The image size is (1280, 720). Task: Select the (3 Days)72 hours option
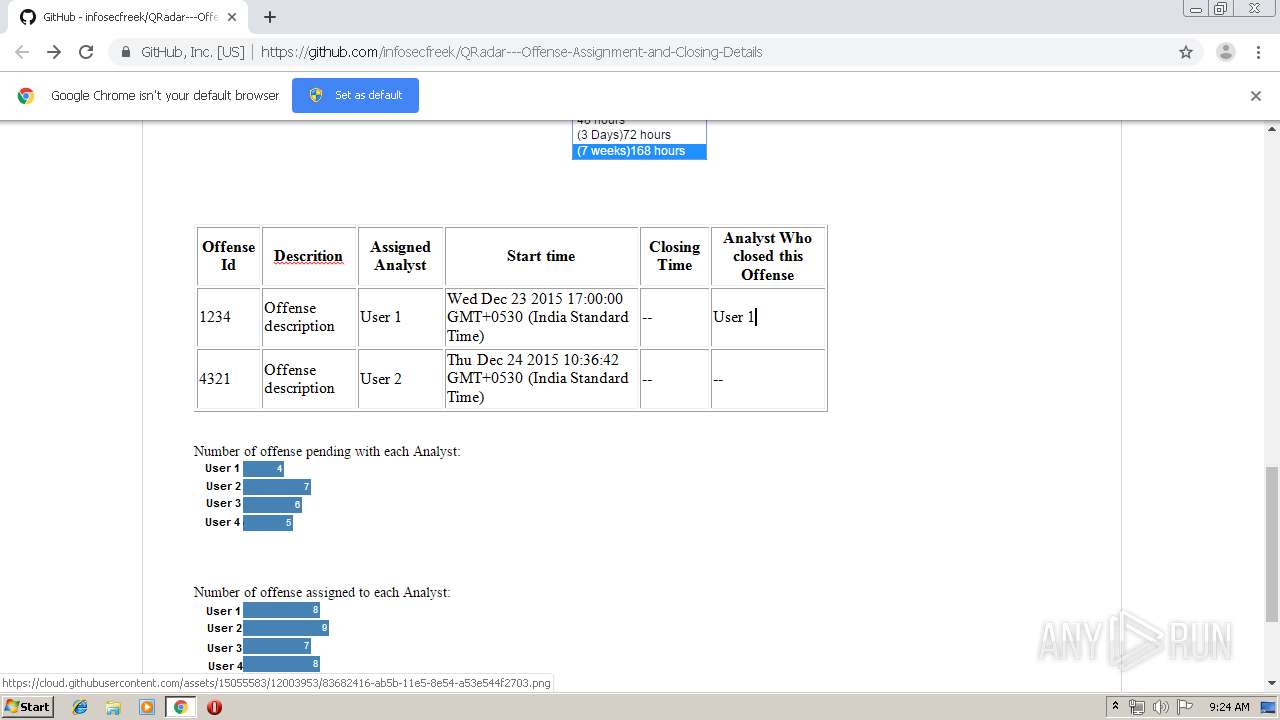pyautogui.click(x=639, y=135)
